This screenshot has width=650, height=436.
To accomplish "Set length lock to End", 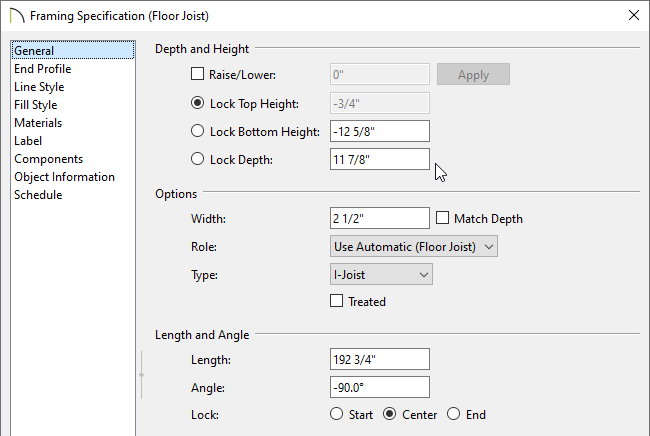I will (454, 414).
